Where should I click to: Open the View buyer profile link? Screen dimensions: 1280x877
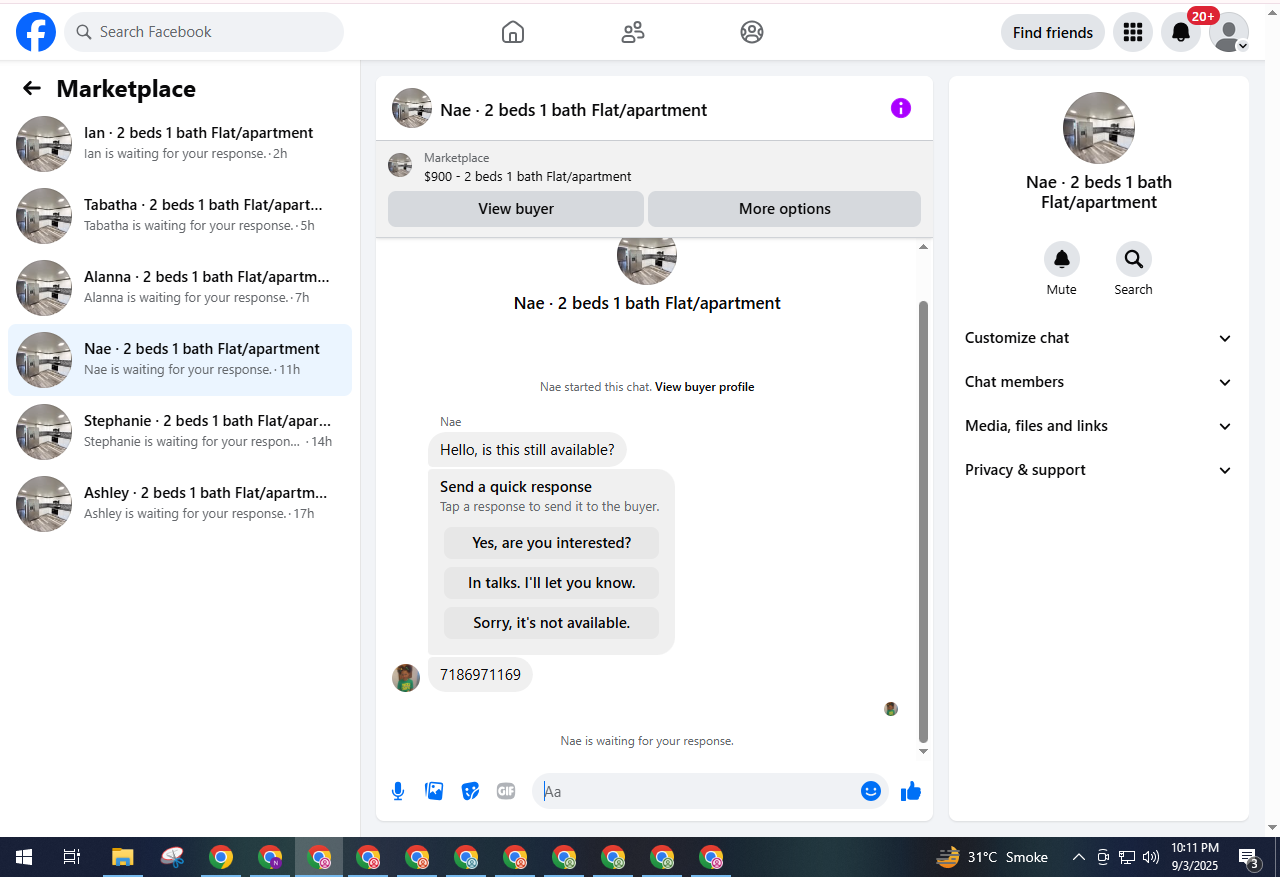coord(705,387)
